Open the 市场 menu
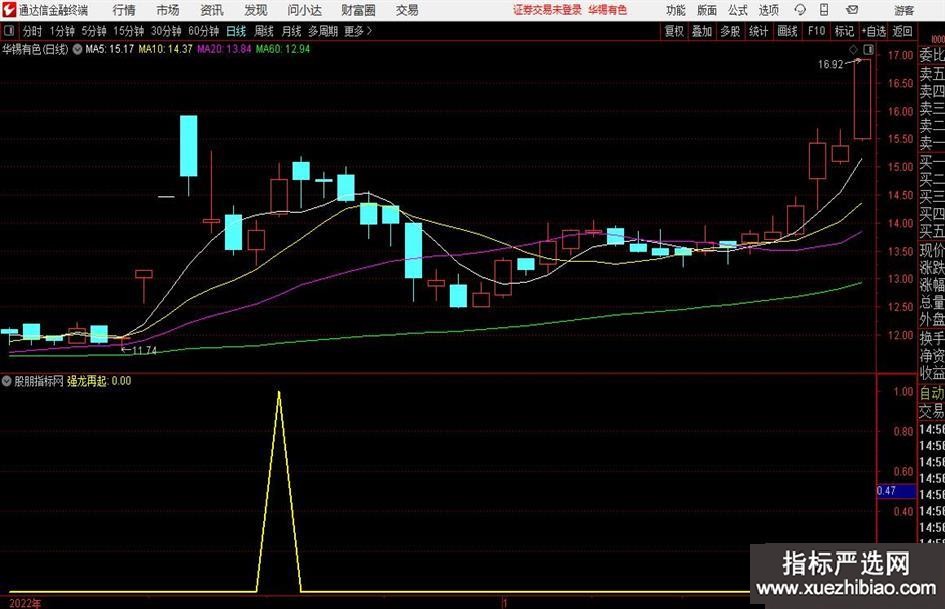This screenshot has width=945, height=609. pos(168,10)
